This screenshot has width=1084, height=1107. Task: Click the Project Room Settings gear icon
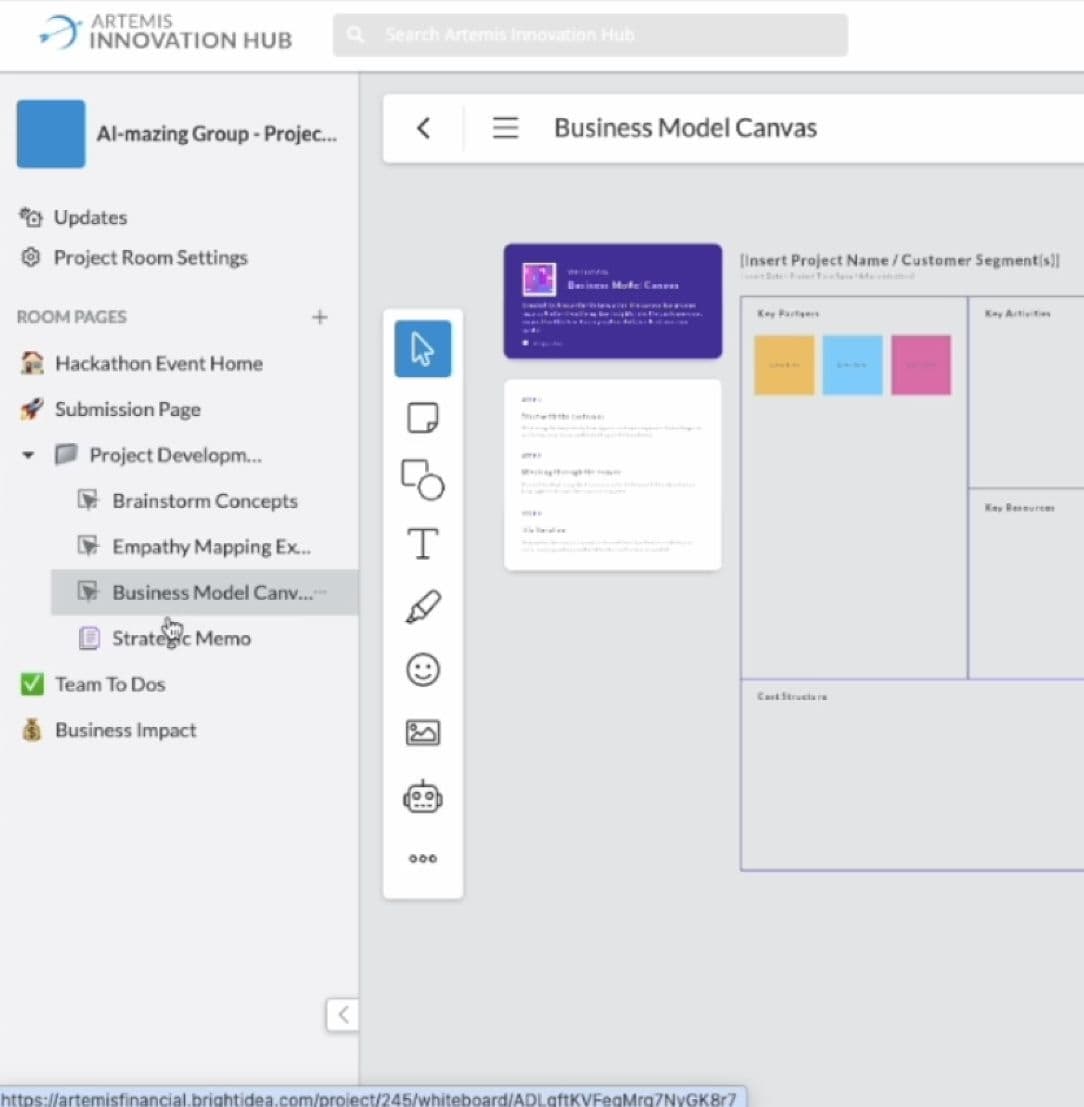[x=30, y=257]
